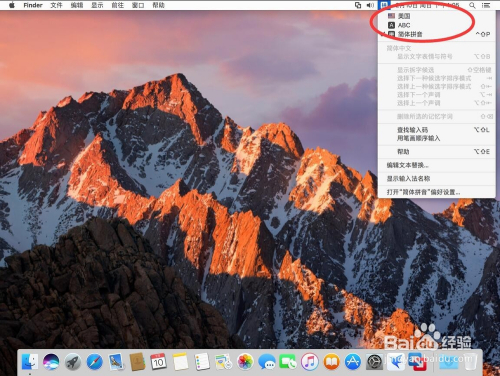The height and width of the screenshot is (376, 500).
Task: Open the 文件 menu
Action: [56, 5]
